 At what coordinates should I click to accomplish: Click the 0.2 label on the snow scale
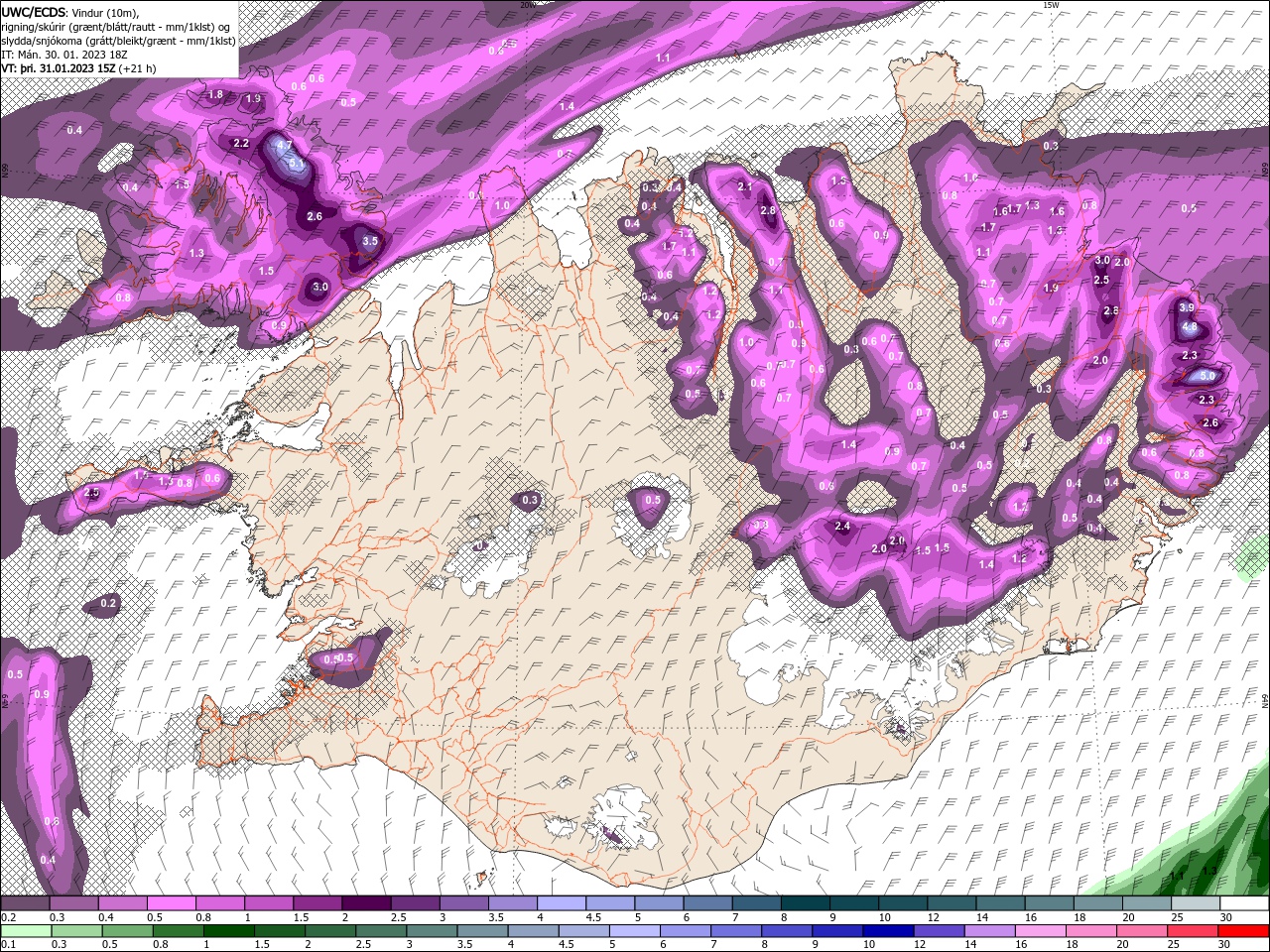9,917
